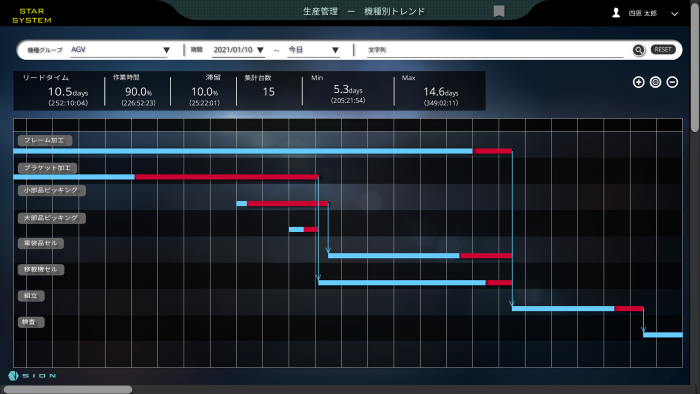Click the ブラケット加工 red delay bar
The width and height of the screenshot is (700, 394).
[227, 177]
